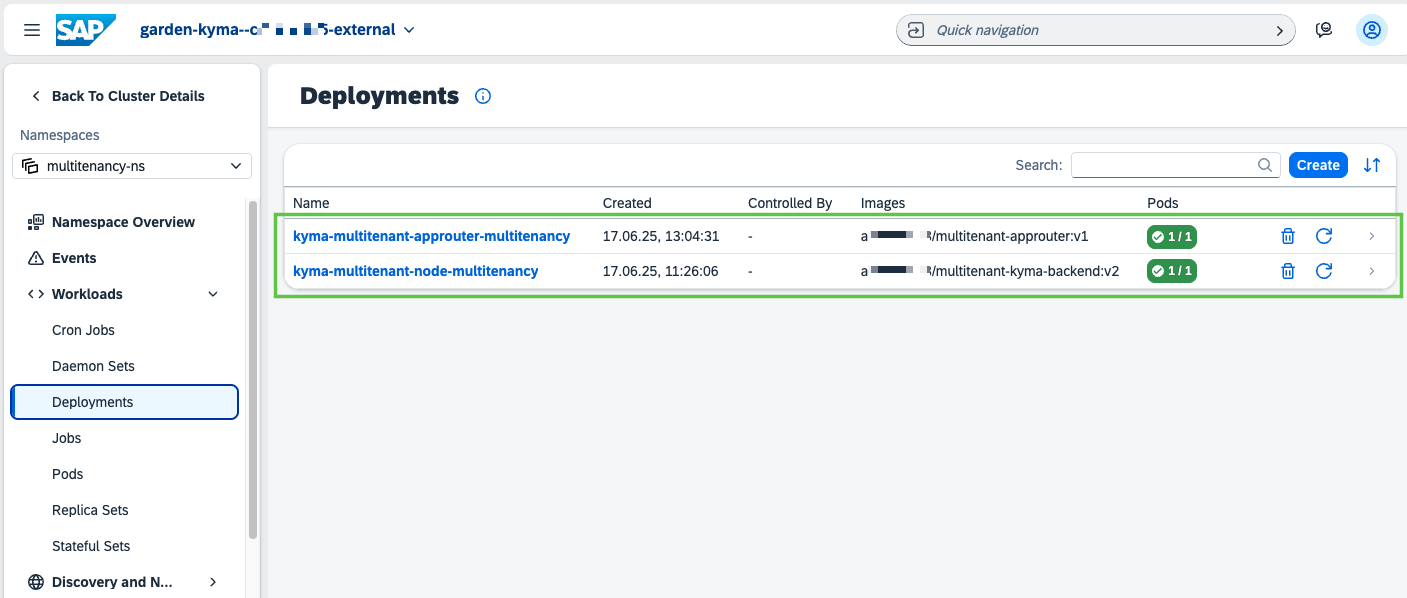Open Namespace Overview
This screenshot has height=598, width=1407.
[123, 222]
